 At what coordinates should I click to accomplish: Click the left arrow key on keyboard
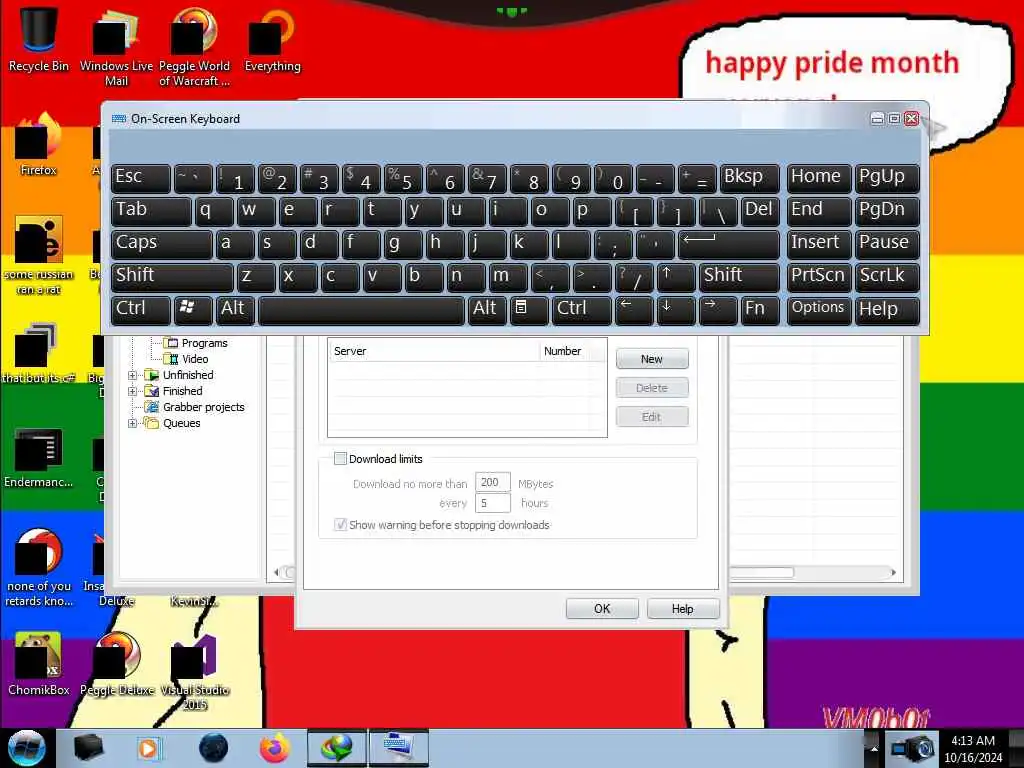click(x=633, y=310)
